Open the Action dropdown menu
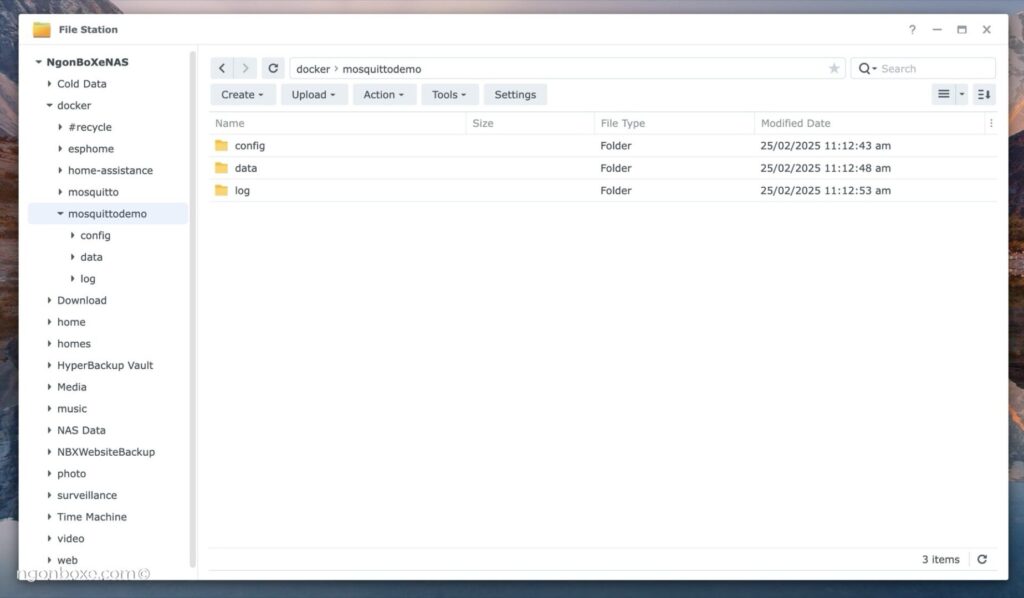 coord(384,95)
